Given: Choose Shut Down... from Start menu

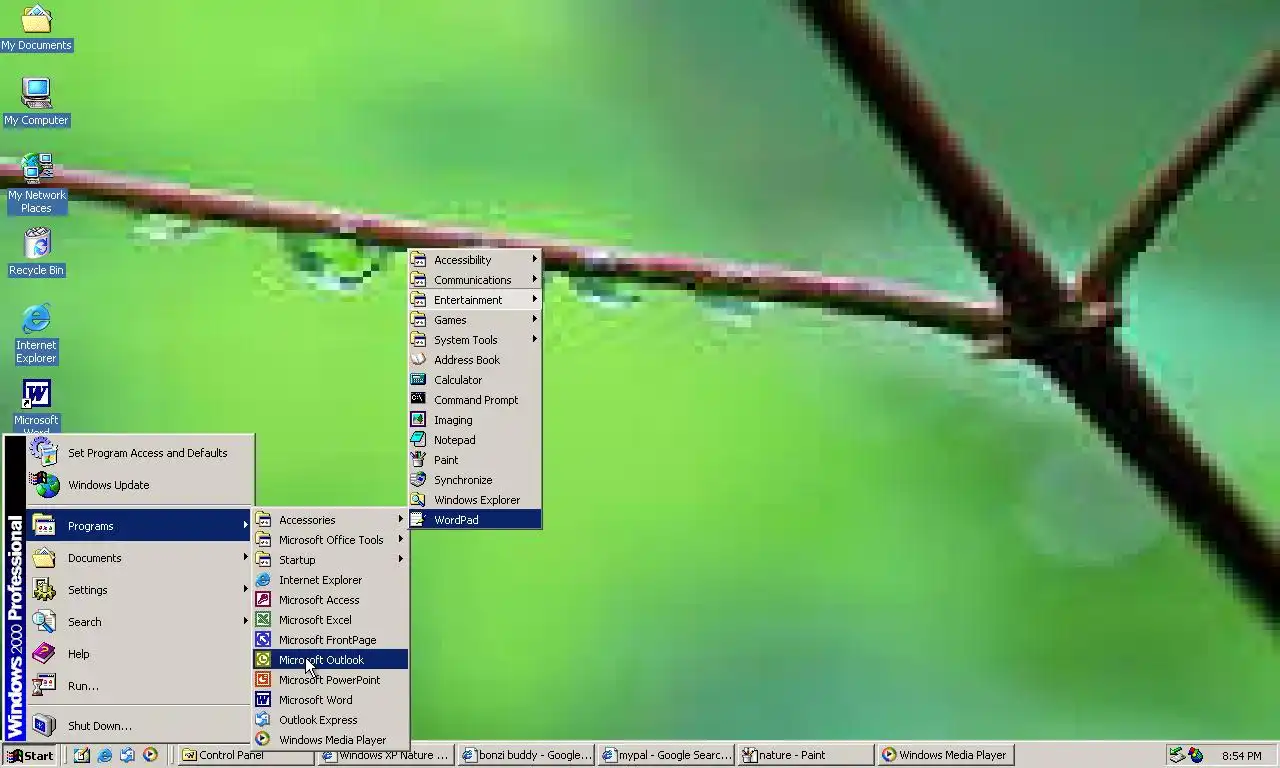Looking at the screenshot, I should [x=140, y=726].
